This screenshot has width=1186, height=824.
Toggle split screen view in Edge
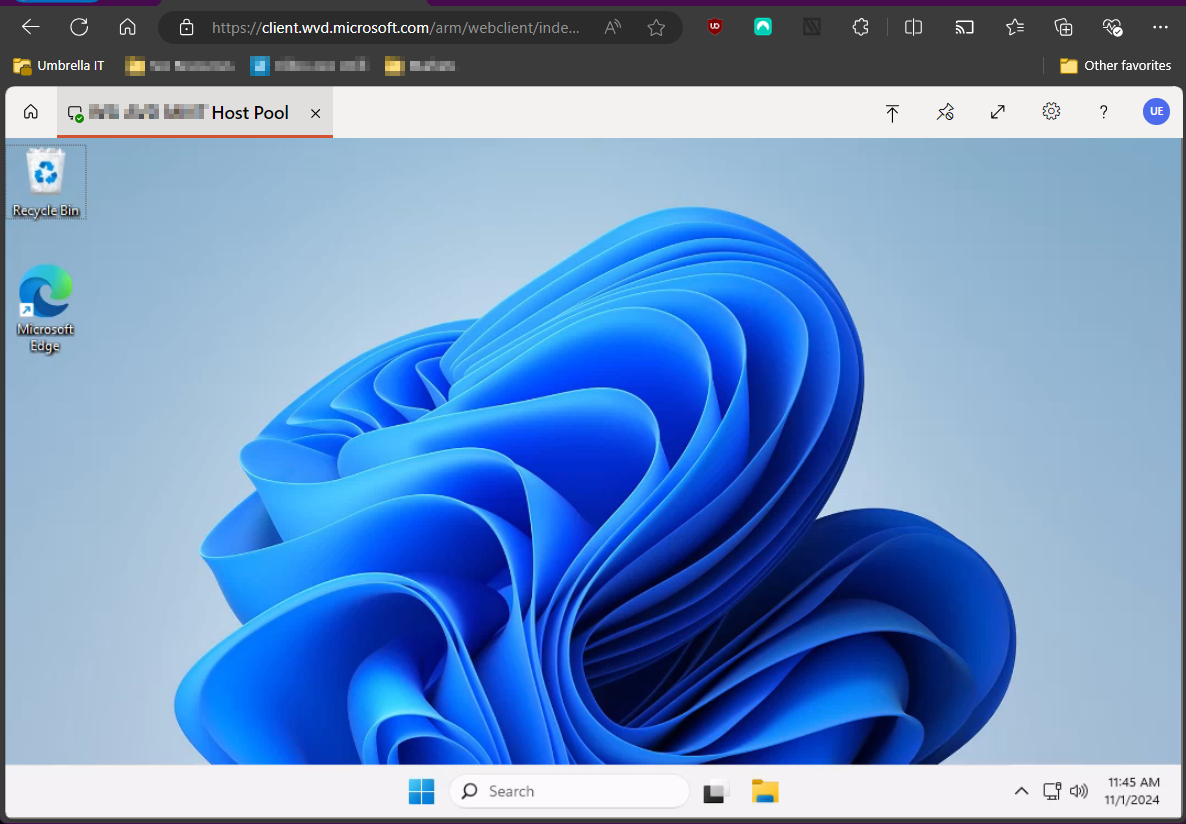(913, 27)
